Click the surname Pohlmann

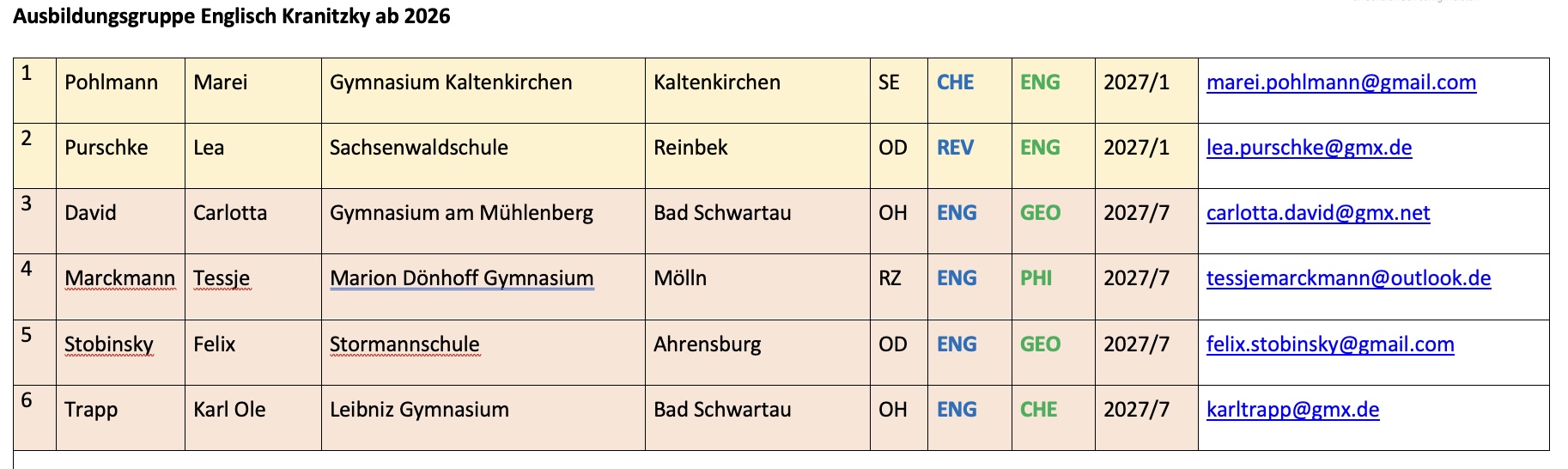111,82
